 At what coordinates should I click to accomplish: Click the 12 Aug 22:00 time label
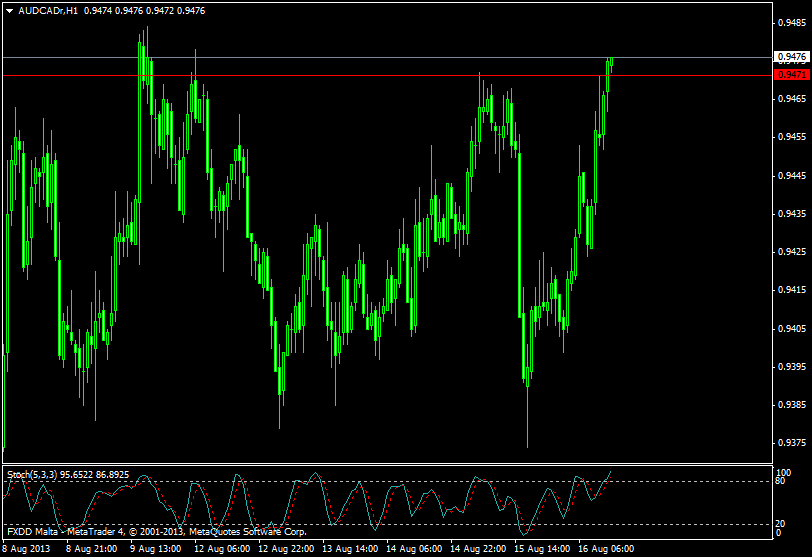pos(286,549)
